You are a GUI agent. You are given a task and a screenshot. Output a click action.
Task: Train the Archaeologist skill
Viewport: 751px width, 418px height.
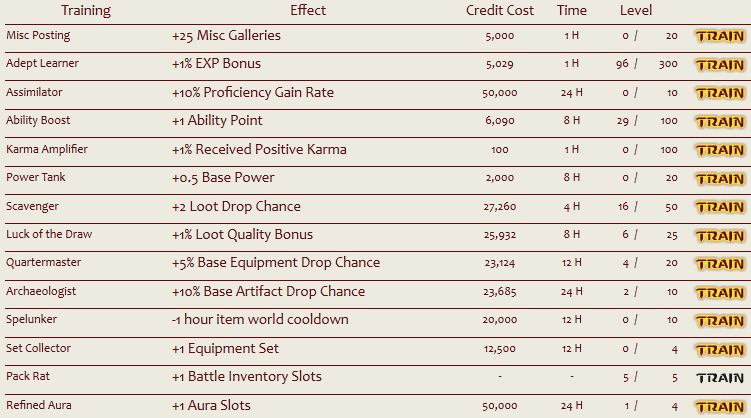tap(720, 293)
